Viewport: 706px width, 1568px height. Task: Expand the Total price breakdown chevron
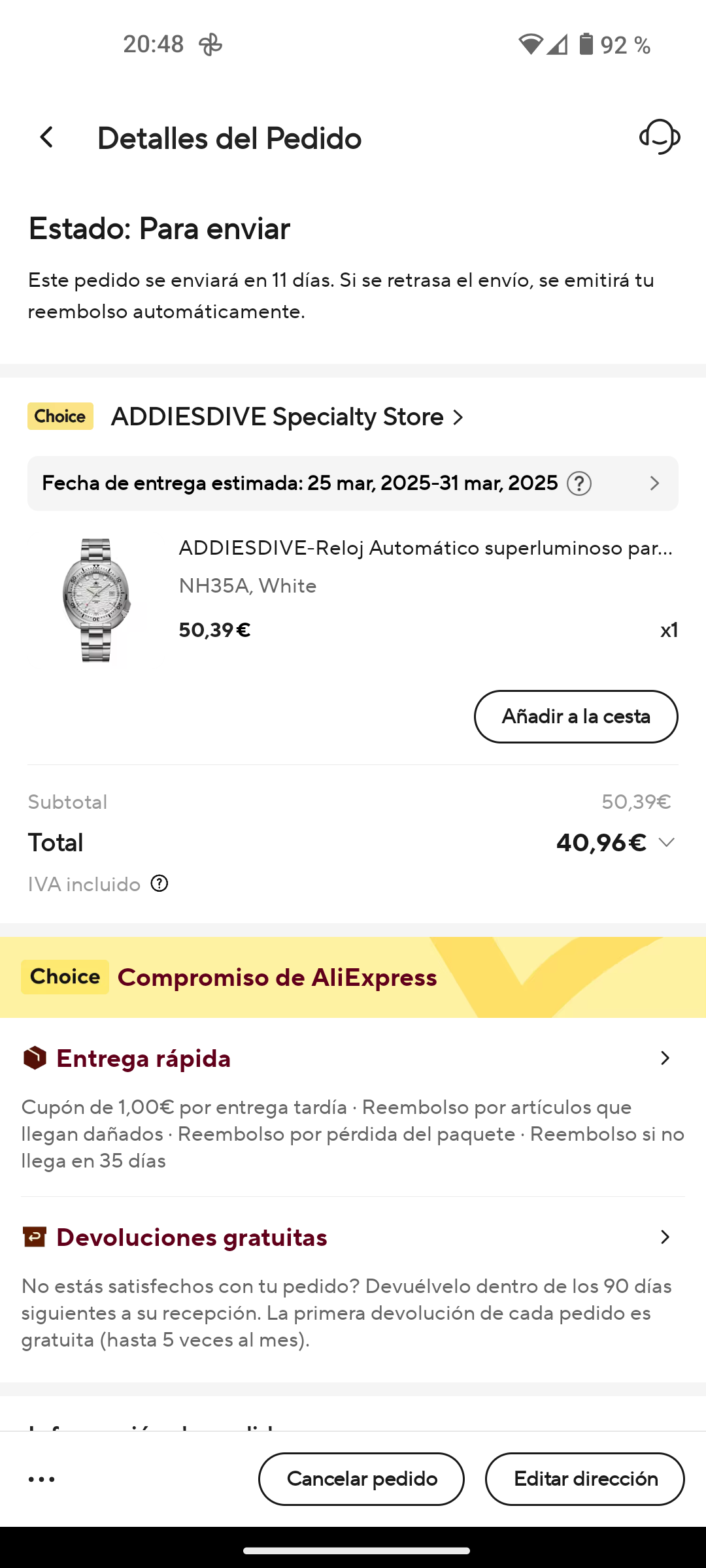[x=666, y=842]
